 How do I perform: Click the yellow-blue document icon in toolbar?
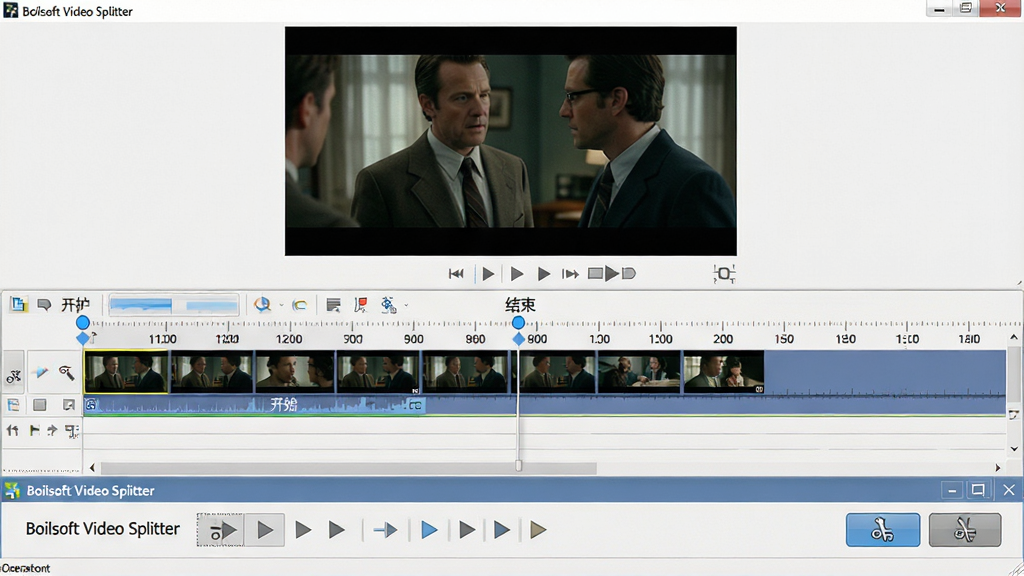[x=18, y=304]
